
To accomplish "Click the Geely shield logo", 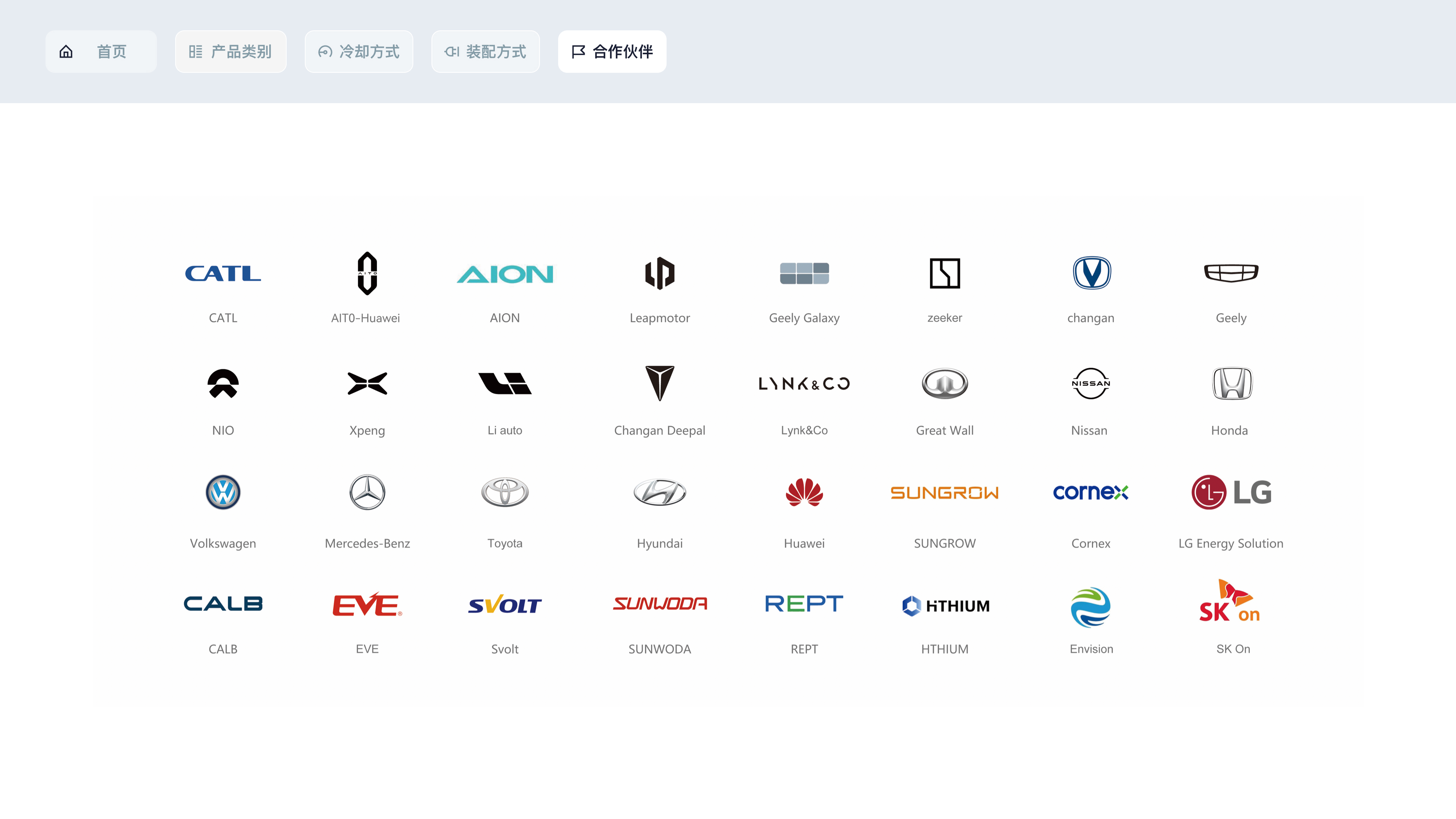I will click(x=1231, y=273).
